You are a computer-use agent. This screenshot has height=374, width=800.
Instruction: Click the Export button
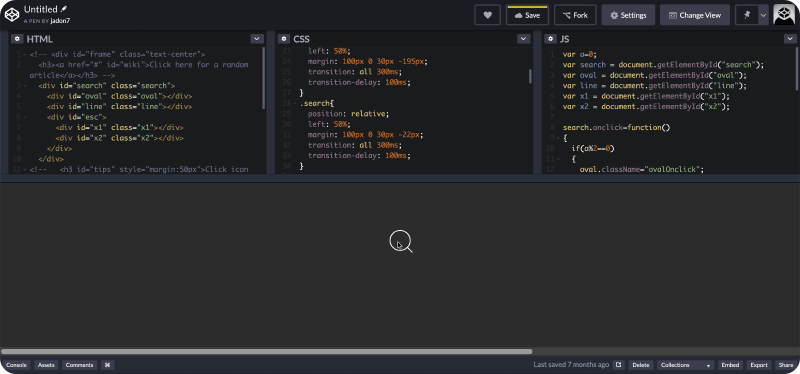coord(759,365)
